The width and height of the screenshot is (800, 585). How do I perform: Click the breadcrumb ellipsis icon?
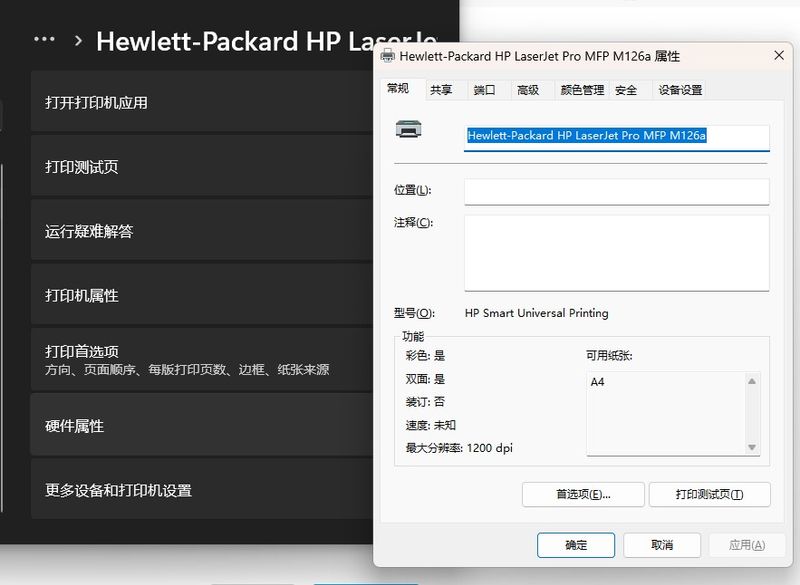pos(44,40)
